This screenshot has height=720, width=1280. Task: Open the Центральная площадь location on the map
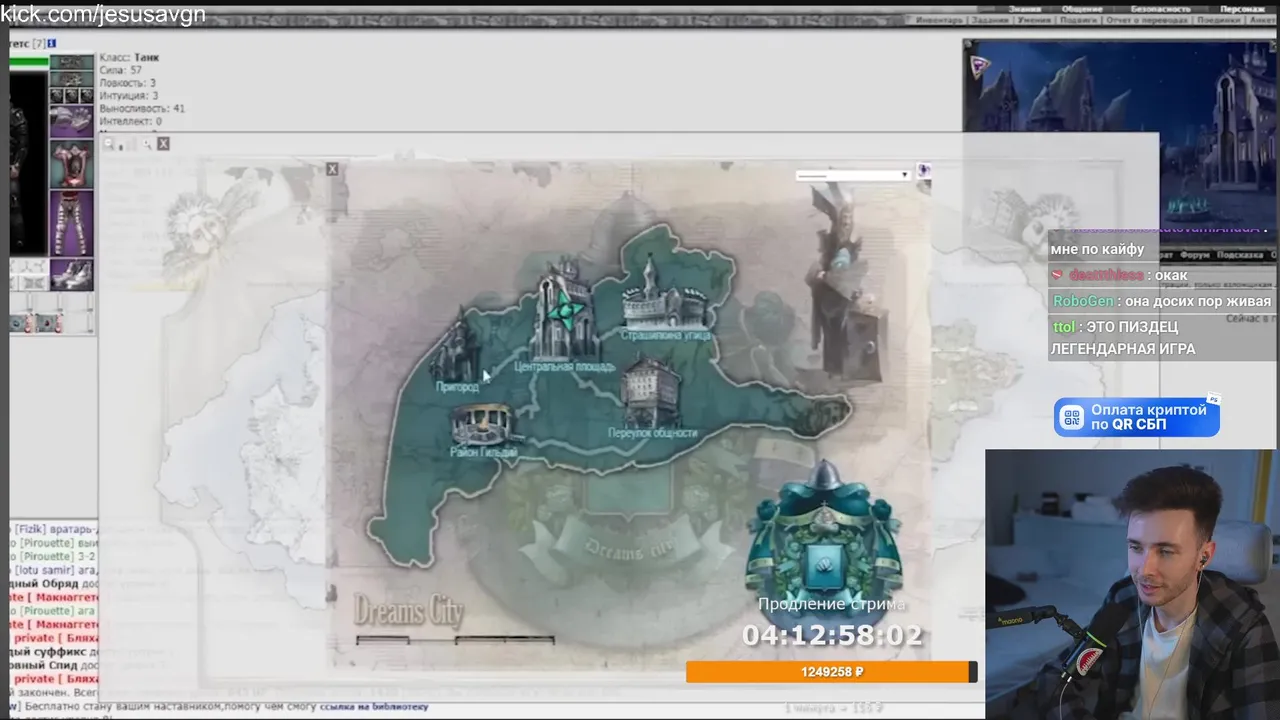[565, 315]
